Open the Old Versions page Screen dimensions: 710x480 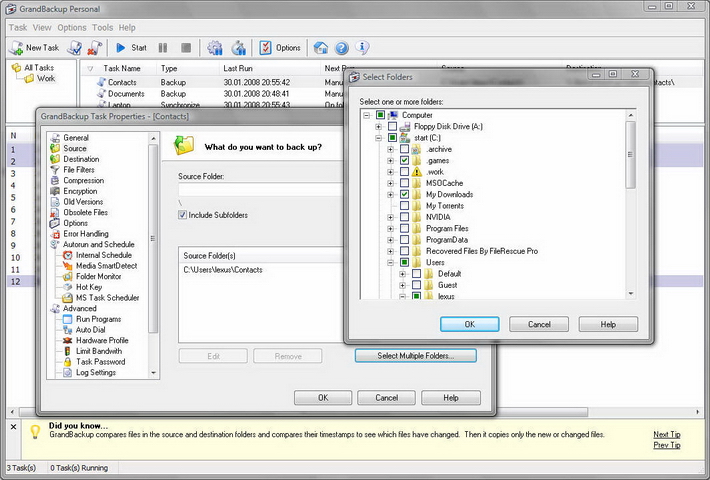click(x=83, y=202)
